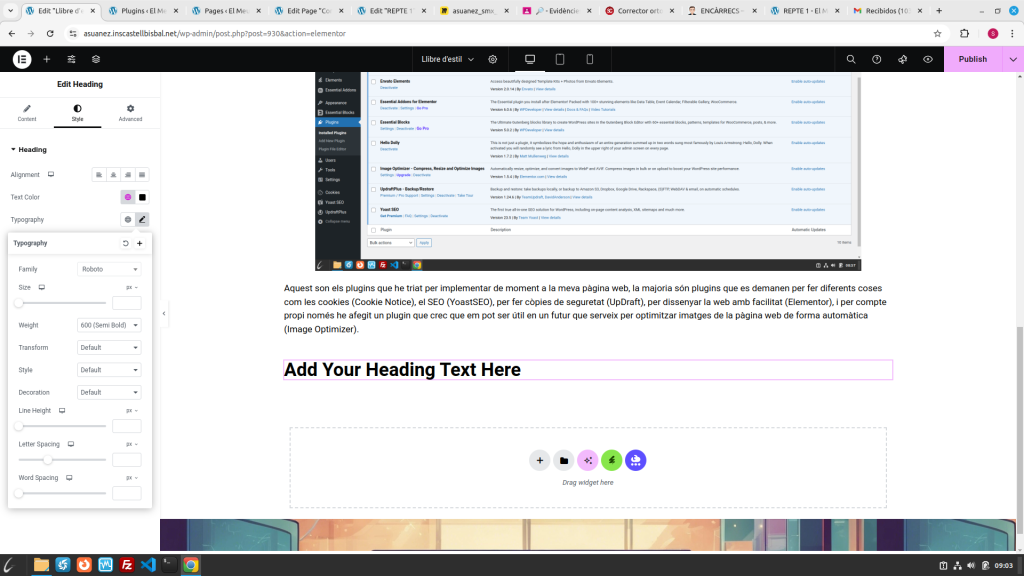Open the Structure layers icon
This screenshot has height=576, width=1024.
[96, 59]
